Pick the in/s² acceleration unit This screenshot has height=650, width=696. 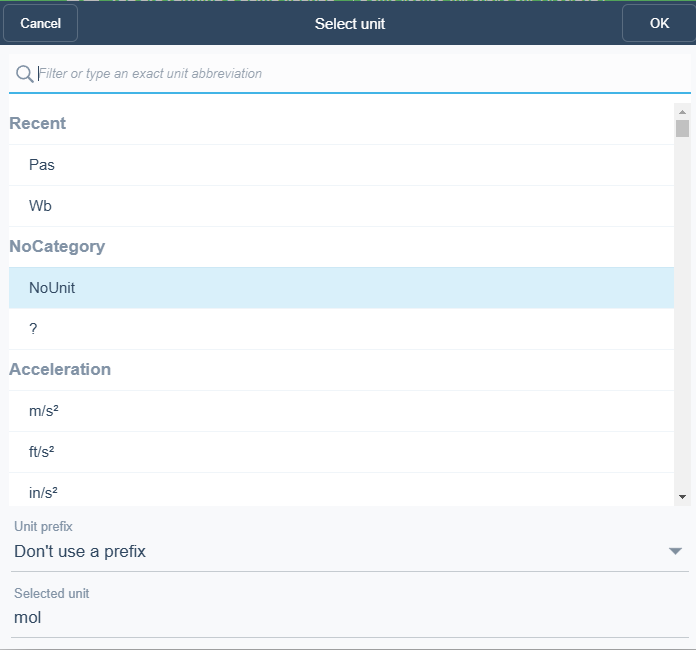click(341, 490)
